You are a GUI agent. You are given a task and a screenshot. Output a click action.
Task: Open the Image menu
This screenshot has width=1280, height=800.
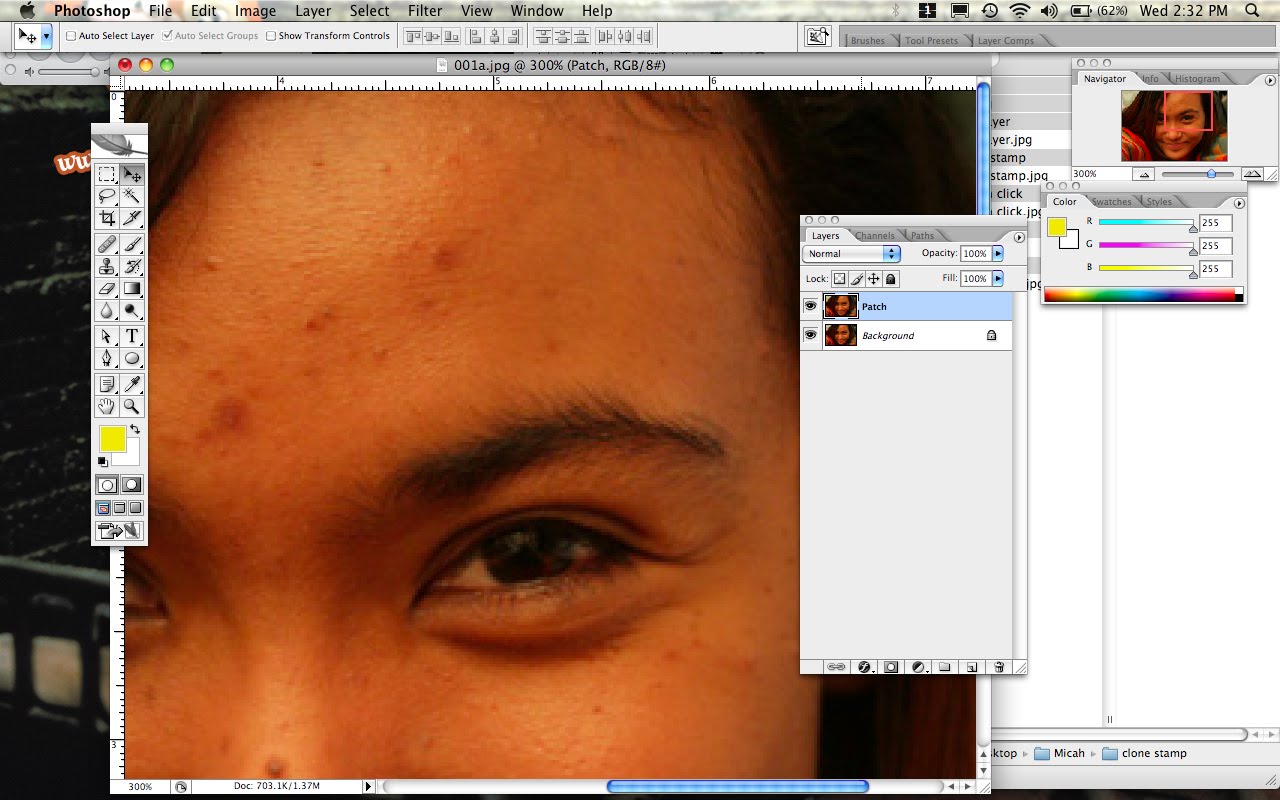tap(255, 11)
